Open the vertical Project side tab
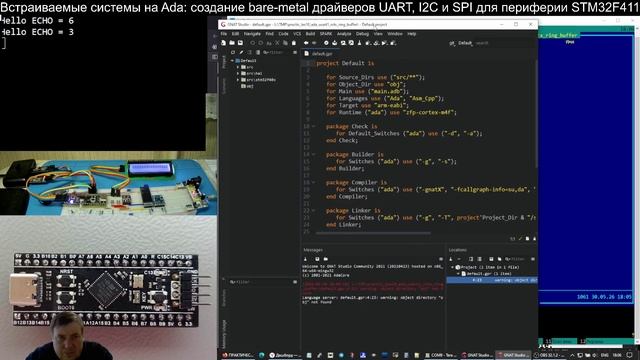This screenshot has height=360, width=640. [x=224, y=62]
